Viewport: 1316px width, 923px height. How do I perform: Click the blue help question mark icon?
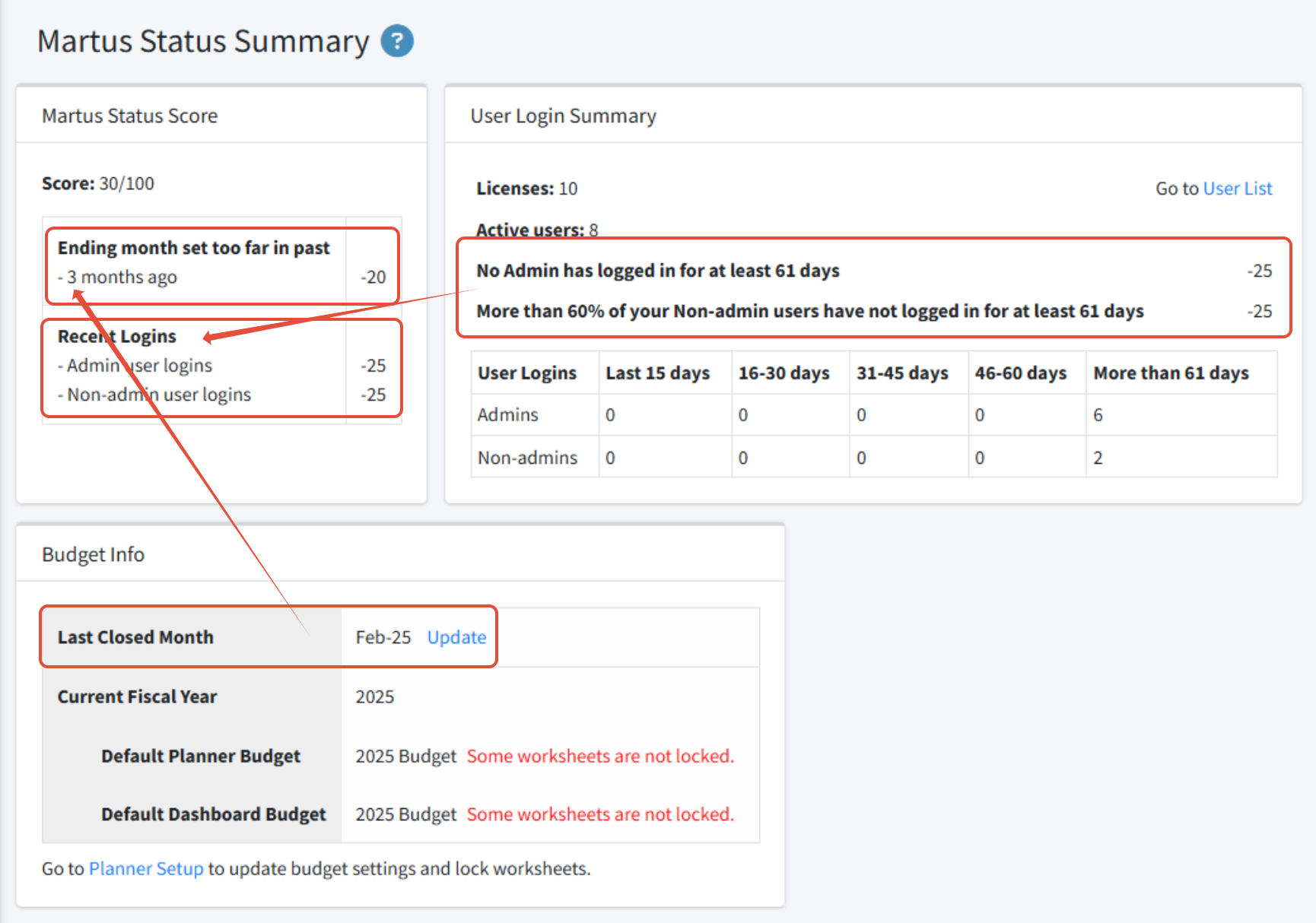pos(397,41)
